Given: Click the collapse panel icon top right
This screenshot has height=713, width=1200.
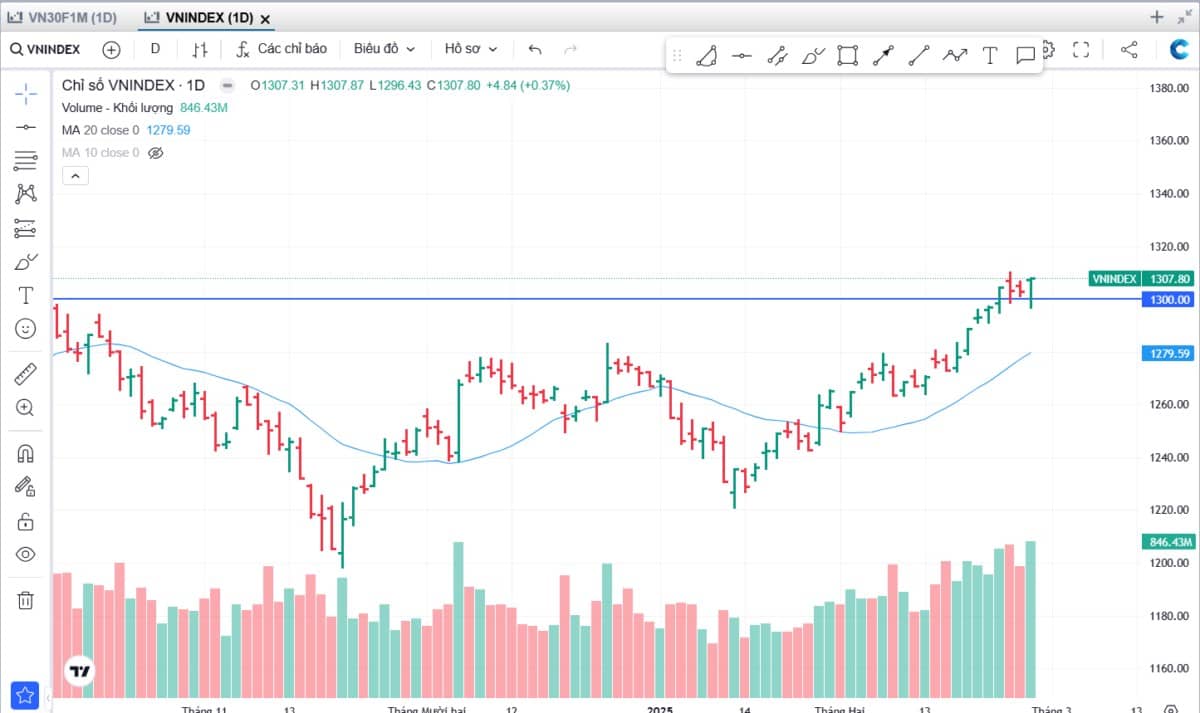Looking at the screenshot, I should [1185, 17].
